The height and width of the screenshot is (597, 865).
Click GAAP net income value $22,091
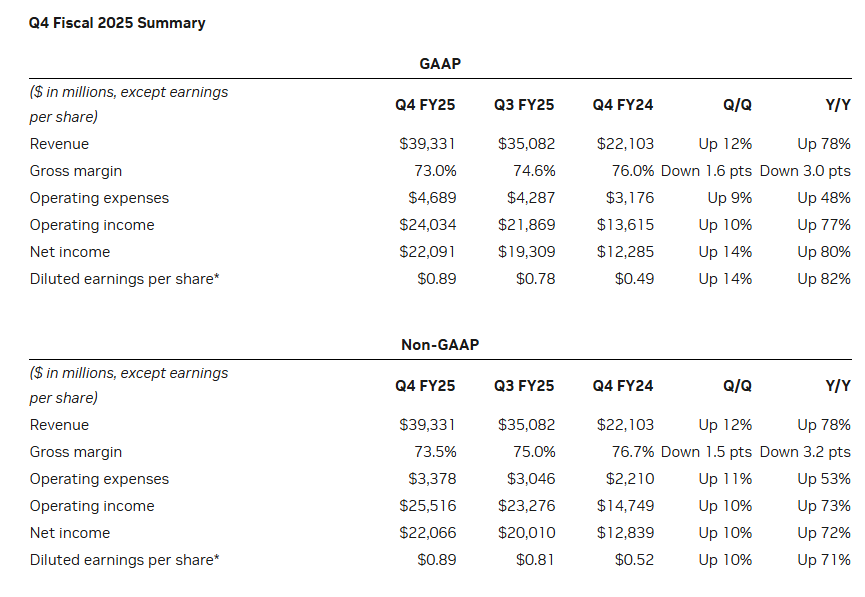point(427,252)
